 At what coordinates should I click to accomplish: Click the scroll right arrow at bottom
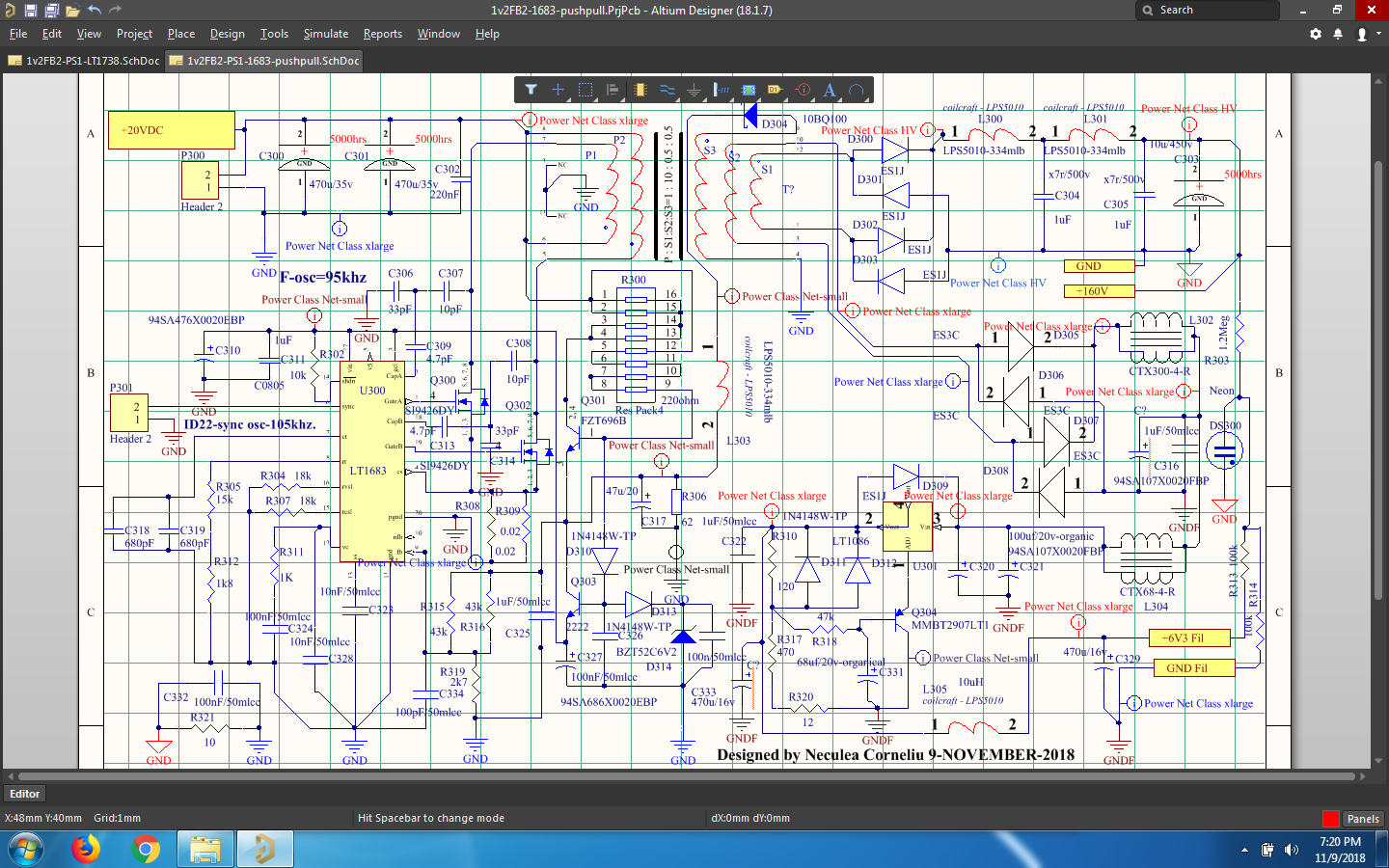1362,775
